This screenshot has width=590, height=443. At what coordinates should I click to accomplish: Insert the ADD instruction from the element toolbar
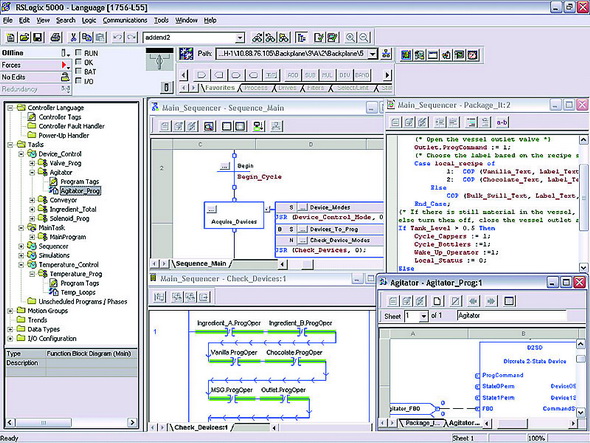tap(293, 75)
